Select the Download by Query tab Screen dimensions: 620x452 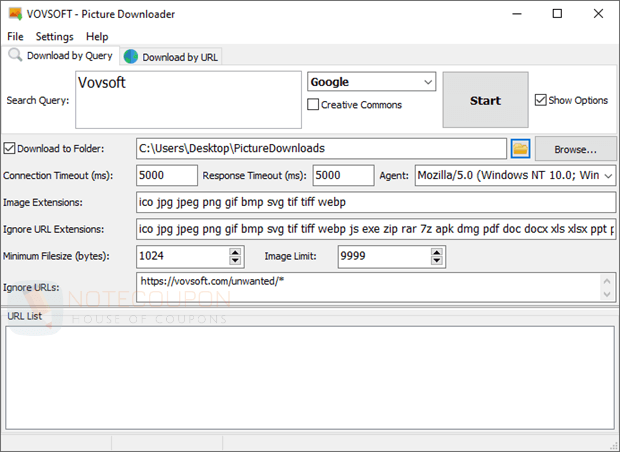(60, 55)
